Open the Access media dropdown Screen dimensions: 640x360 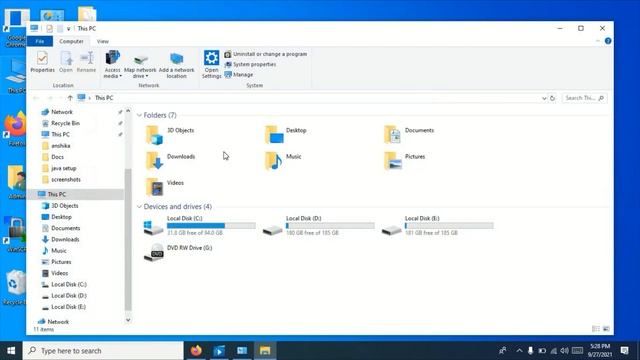click(x=112, y=64)
